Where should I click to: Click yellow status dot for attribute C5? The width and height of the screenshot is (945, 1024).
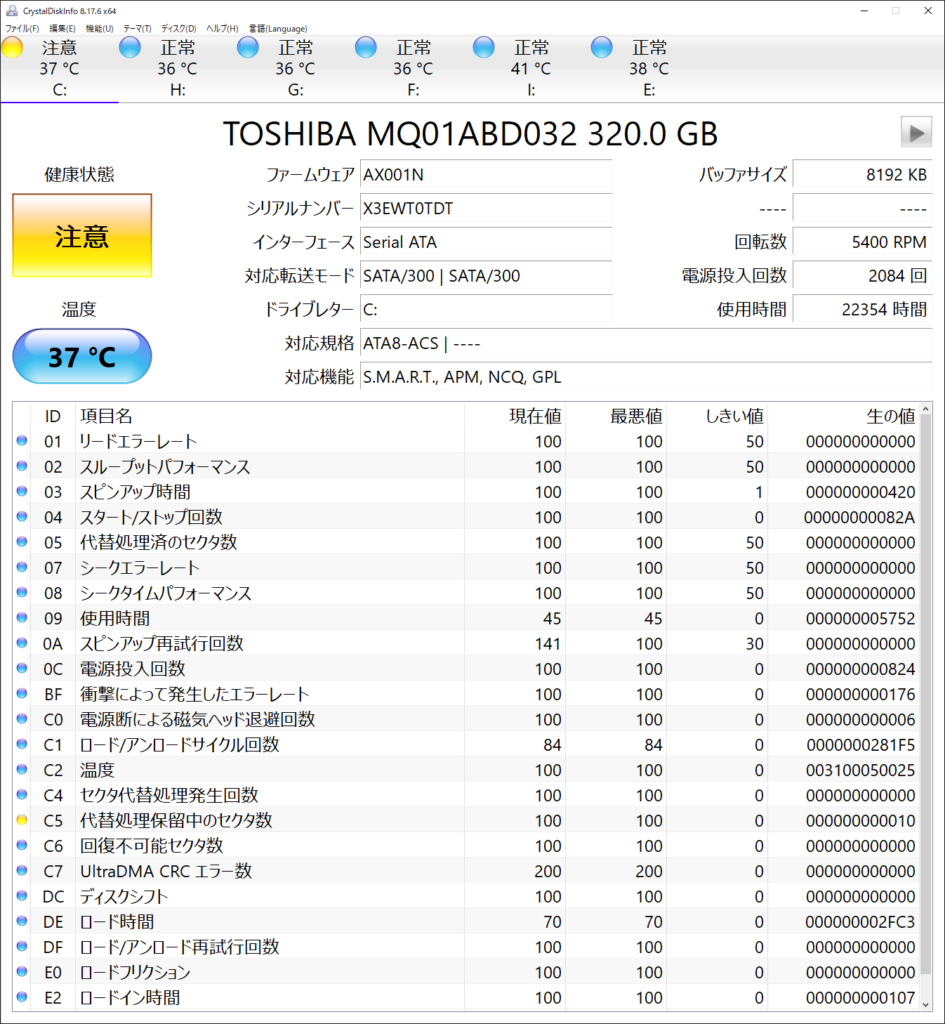click(22, 821)
